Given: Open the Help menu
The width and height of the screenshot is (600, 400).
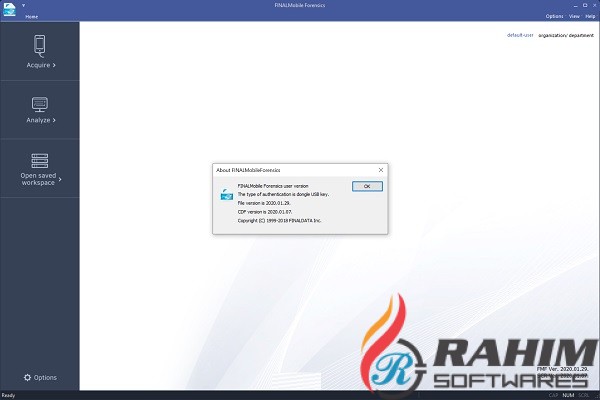Looking at the screenshot, I should pyautogui.click(x=590, y=16).
